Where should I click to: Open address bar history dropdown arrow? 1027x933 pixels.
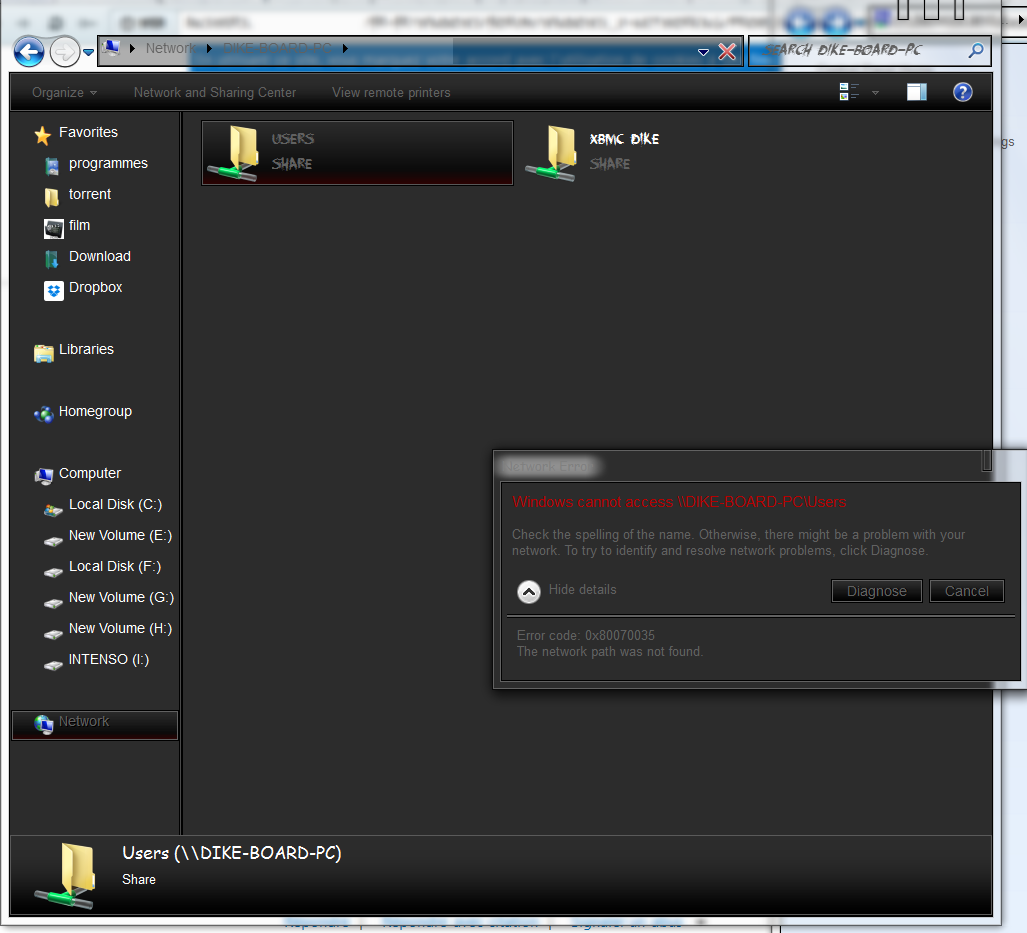click(x=703, y=51)
